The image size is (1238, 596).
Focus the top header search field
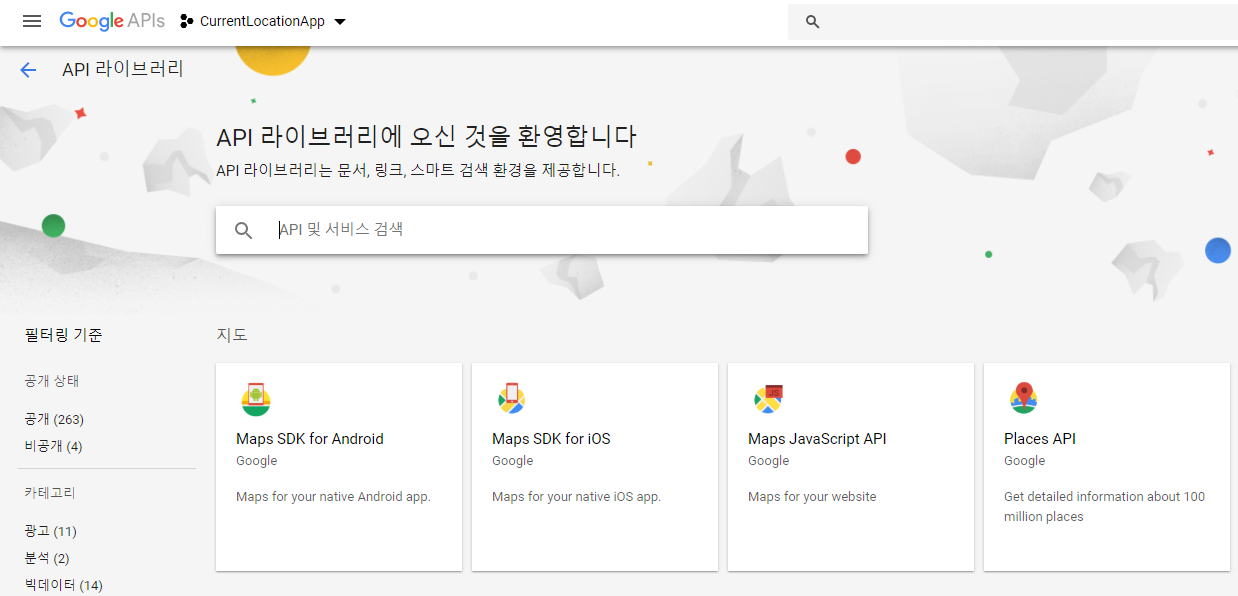(x=1013, y=21)
